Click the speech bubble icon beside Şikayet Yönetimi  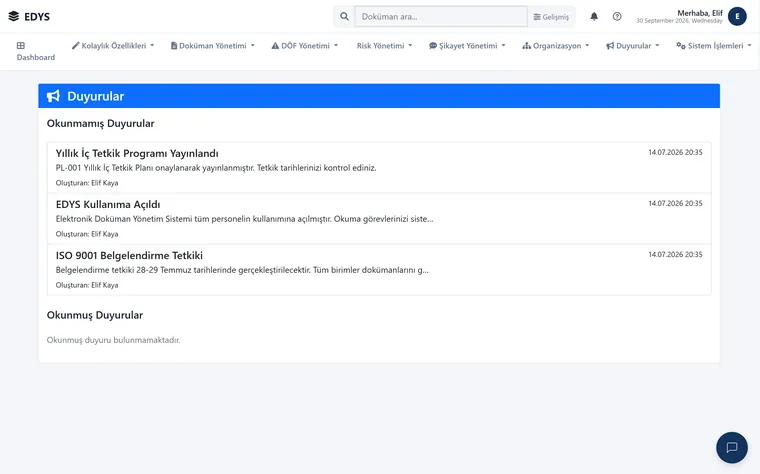click(433, 46)
